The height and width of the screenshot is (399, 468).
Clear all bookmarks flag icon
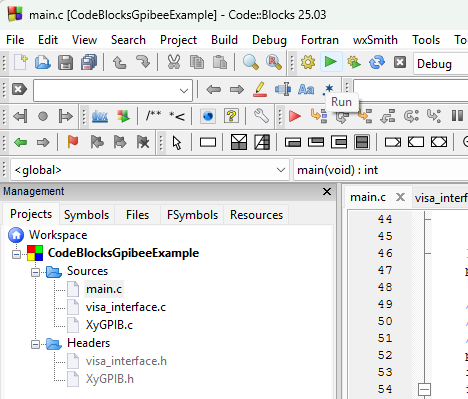(x=143, y=142)
